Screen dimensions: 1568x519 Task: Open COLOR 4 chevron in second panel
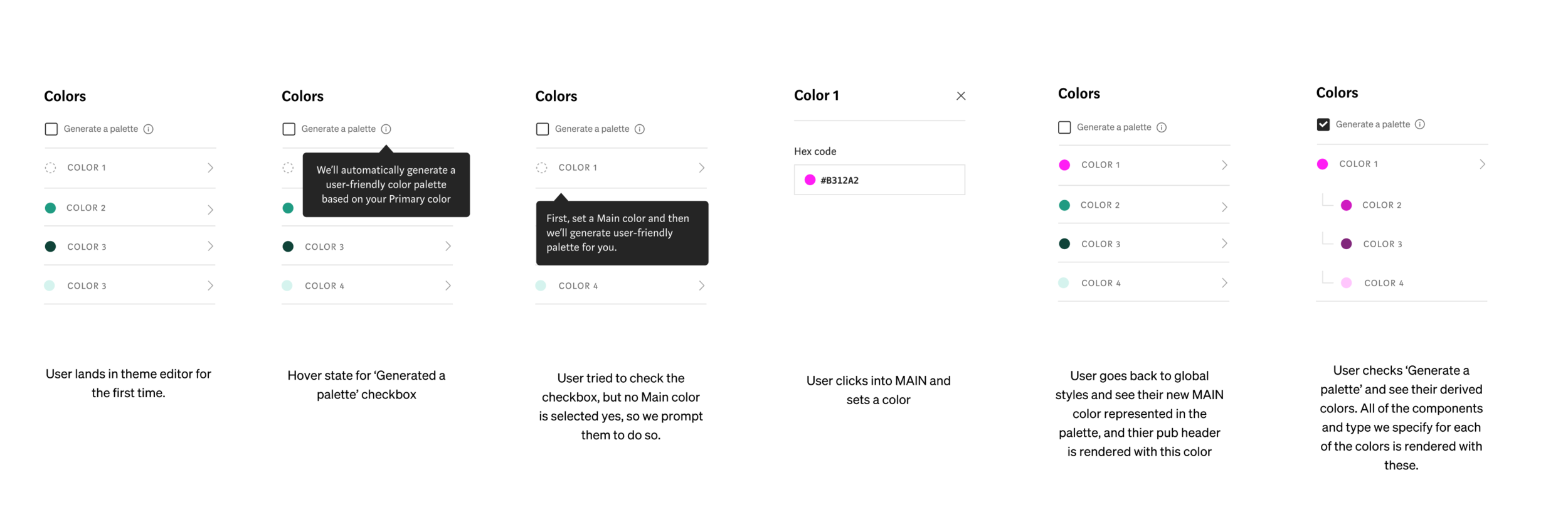[x=448, y=286]
